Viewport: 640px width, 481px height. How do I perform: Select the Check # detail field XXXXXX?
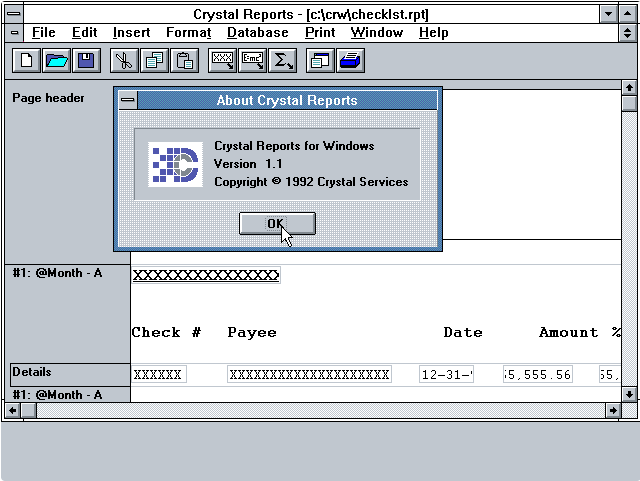159,374
